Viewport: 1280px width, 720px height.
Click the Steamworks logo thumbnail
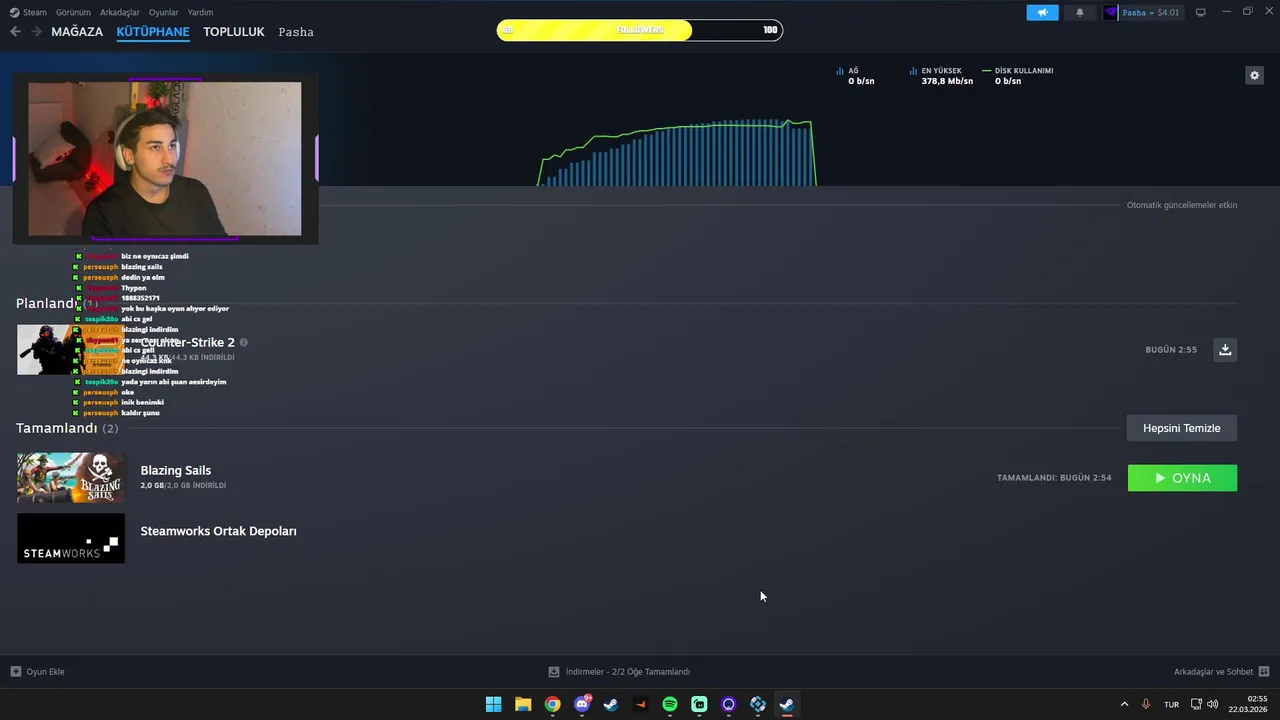tap(71, 538)
